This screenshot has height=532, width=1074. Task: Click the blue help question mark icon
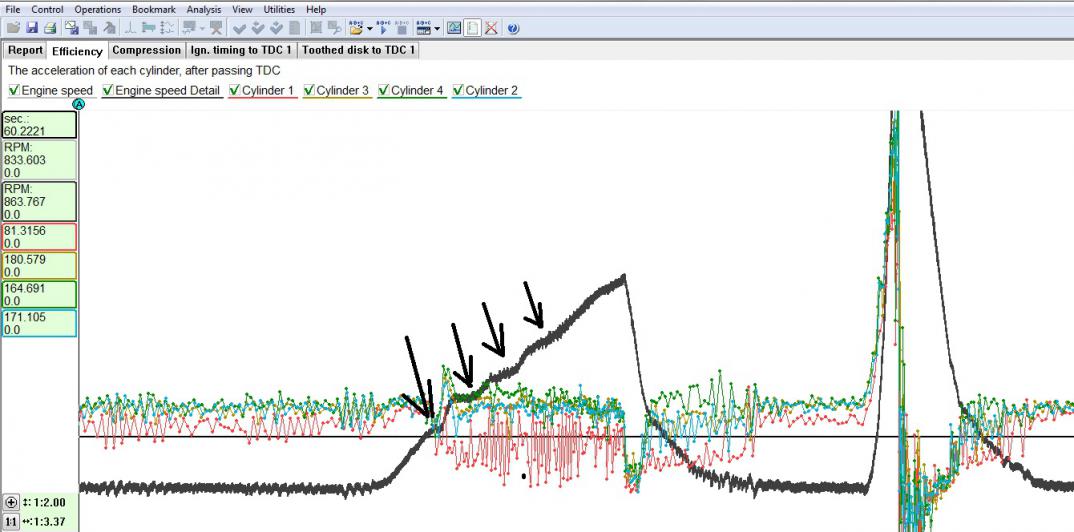[513, 28]
